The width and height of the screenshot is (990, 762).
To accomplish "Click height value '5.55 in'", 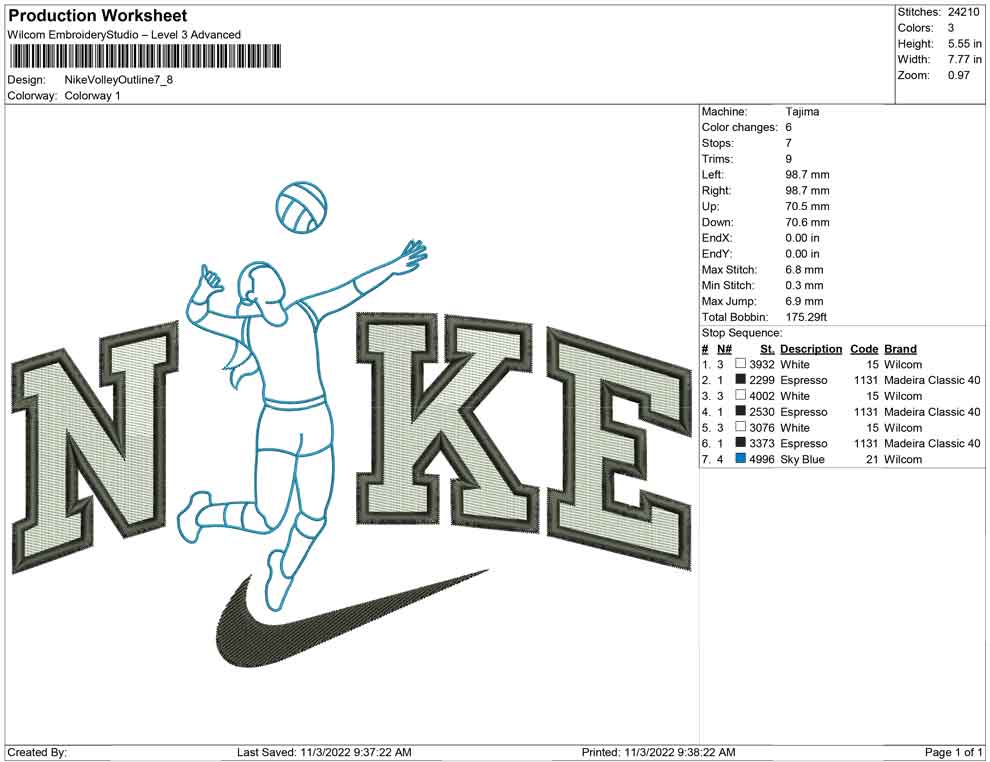I will point(965,44).
